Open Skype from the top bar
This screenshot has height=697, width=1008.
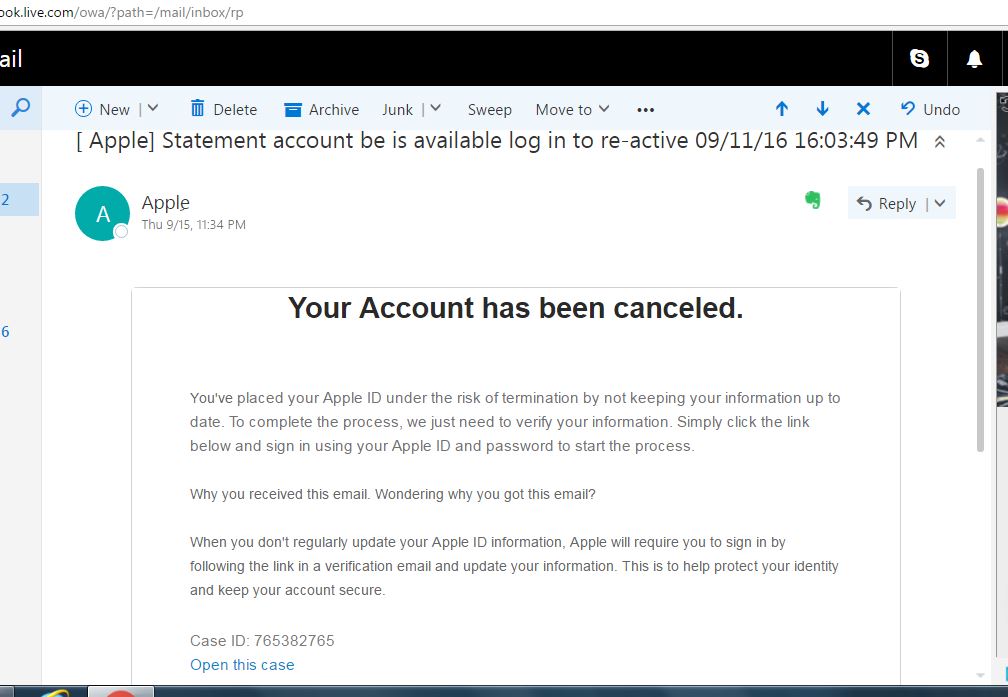(919, 59)
